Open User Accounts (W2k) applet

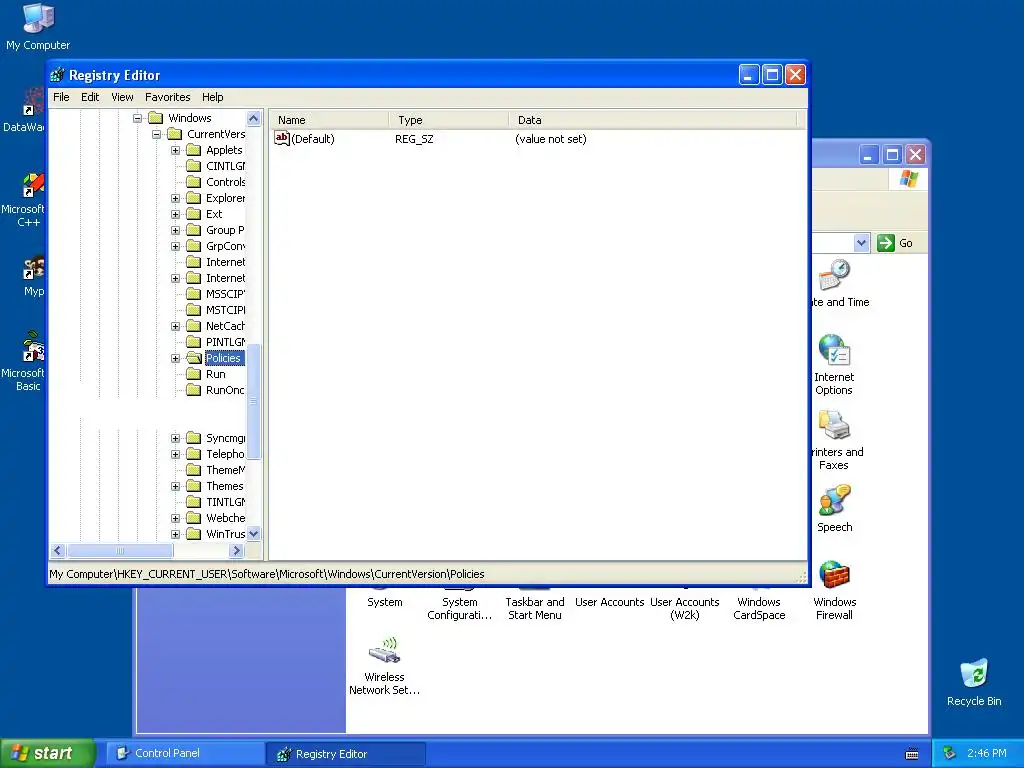pyautogui.click(x=684, y=605)
